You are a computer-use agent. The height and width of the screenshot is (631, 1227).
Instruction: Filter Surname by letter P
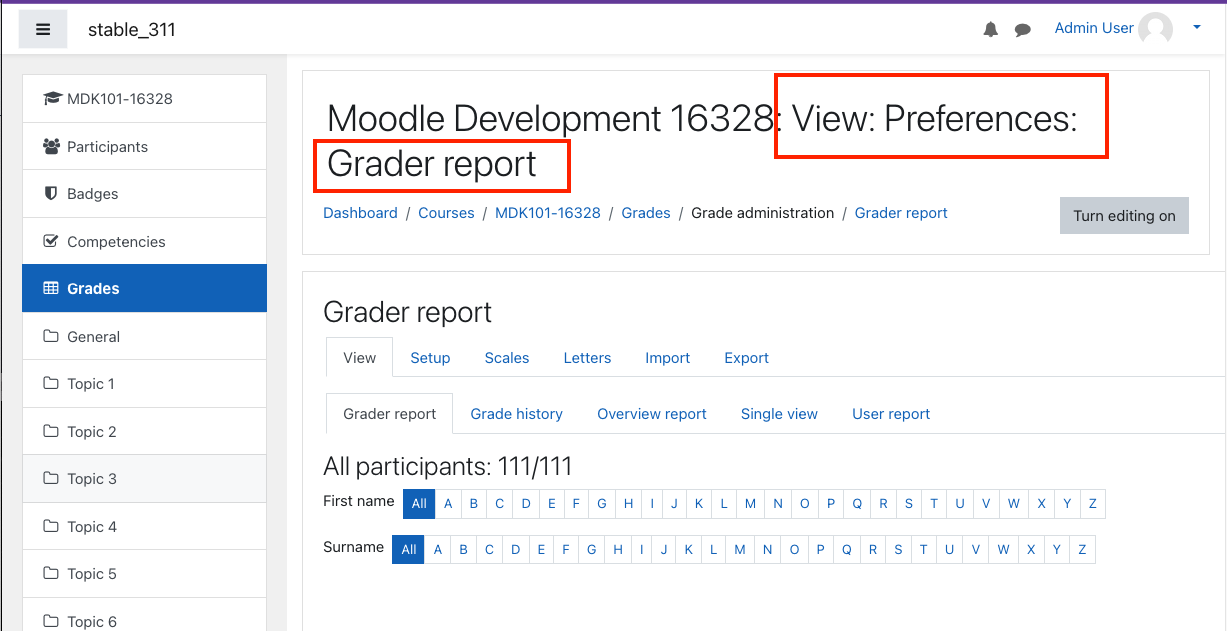(x=821, y=550)
